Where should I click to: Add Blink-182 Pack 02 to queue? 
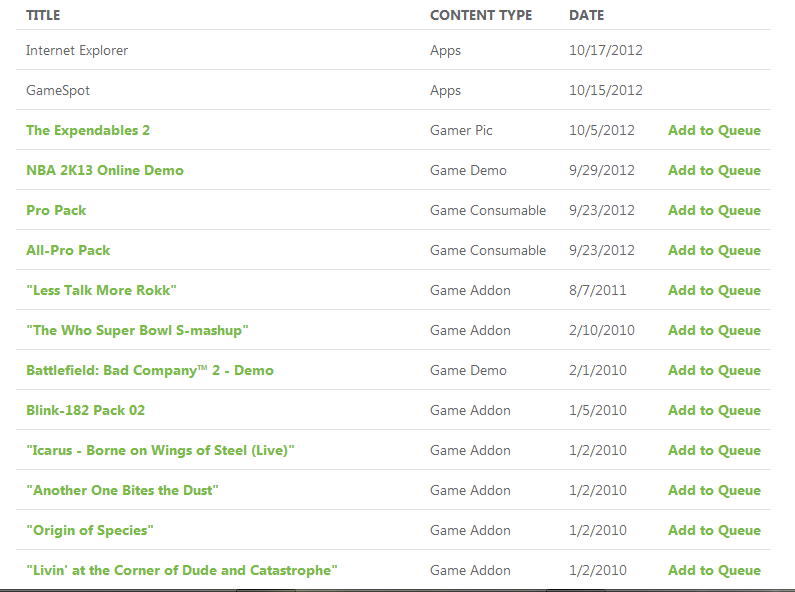click(x=714, y=411)
